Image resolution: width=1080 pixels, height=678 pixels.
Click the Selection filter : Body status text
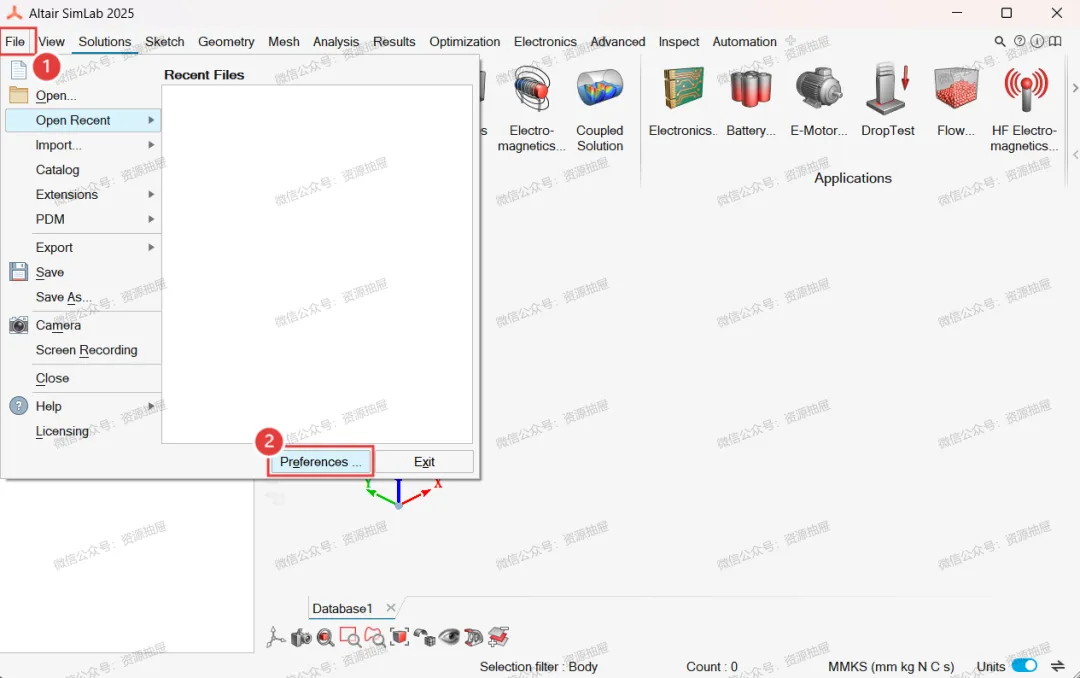[539, 666]
